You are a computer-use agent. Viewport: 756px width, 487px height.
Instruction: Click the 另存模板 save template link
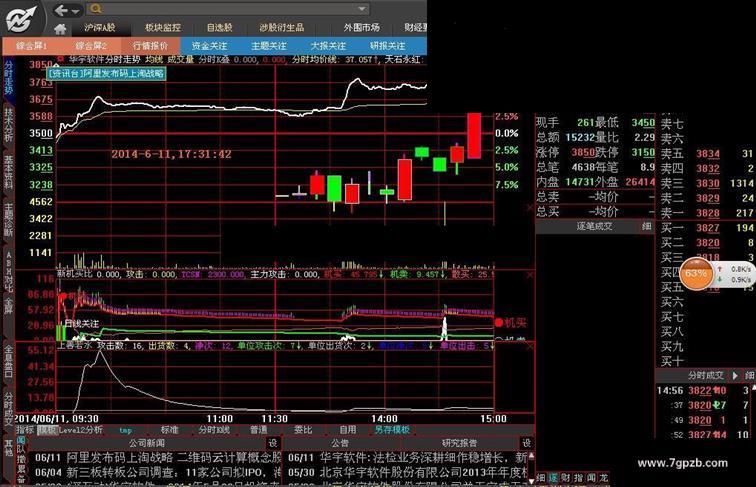(x=392, y=430)
